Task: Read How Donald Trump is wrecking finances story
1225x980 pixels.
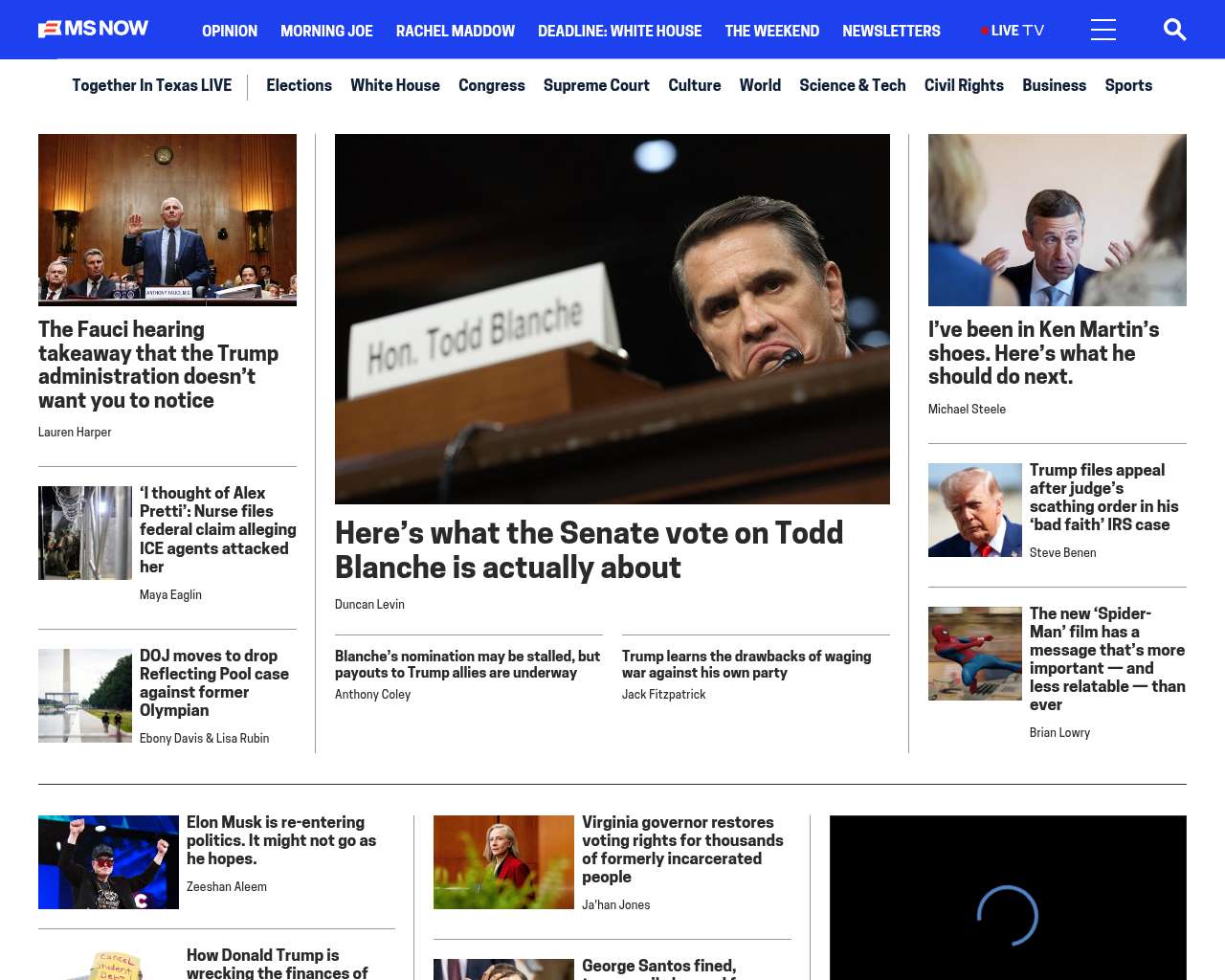Action: 278,964
